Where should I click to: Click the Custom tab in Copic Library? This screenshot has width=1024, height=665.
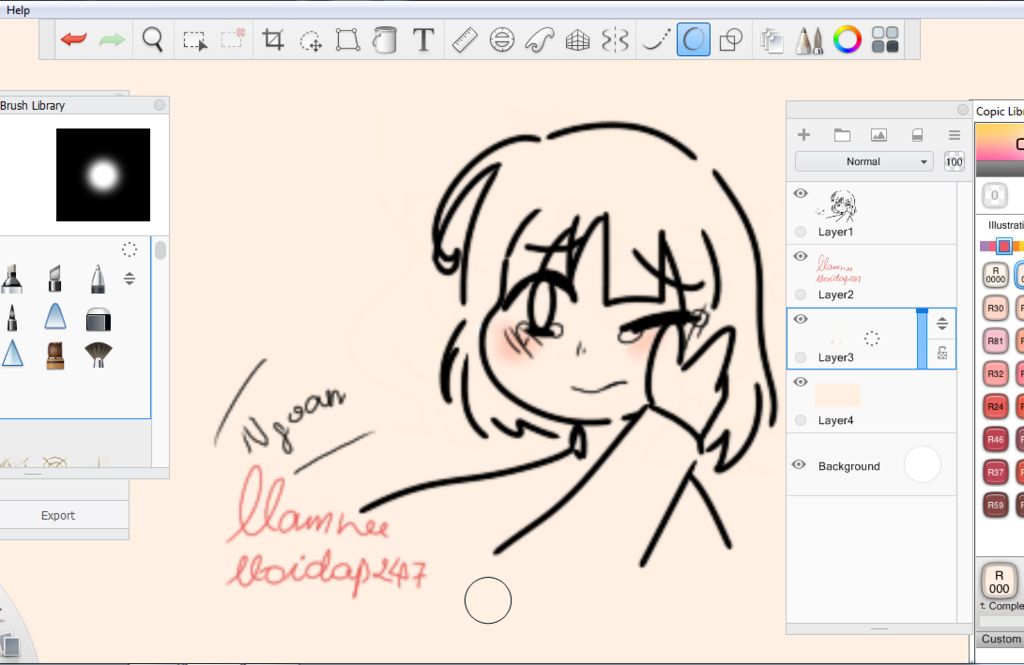pyautogui.click(x=1000, y=639)
